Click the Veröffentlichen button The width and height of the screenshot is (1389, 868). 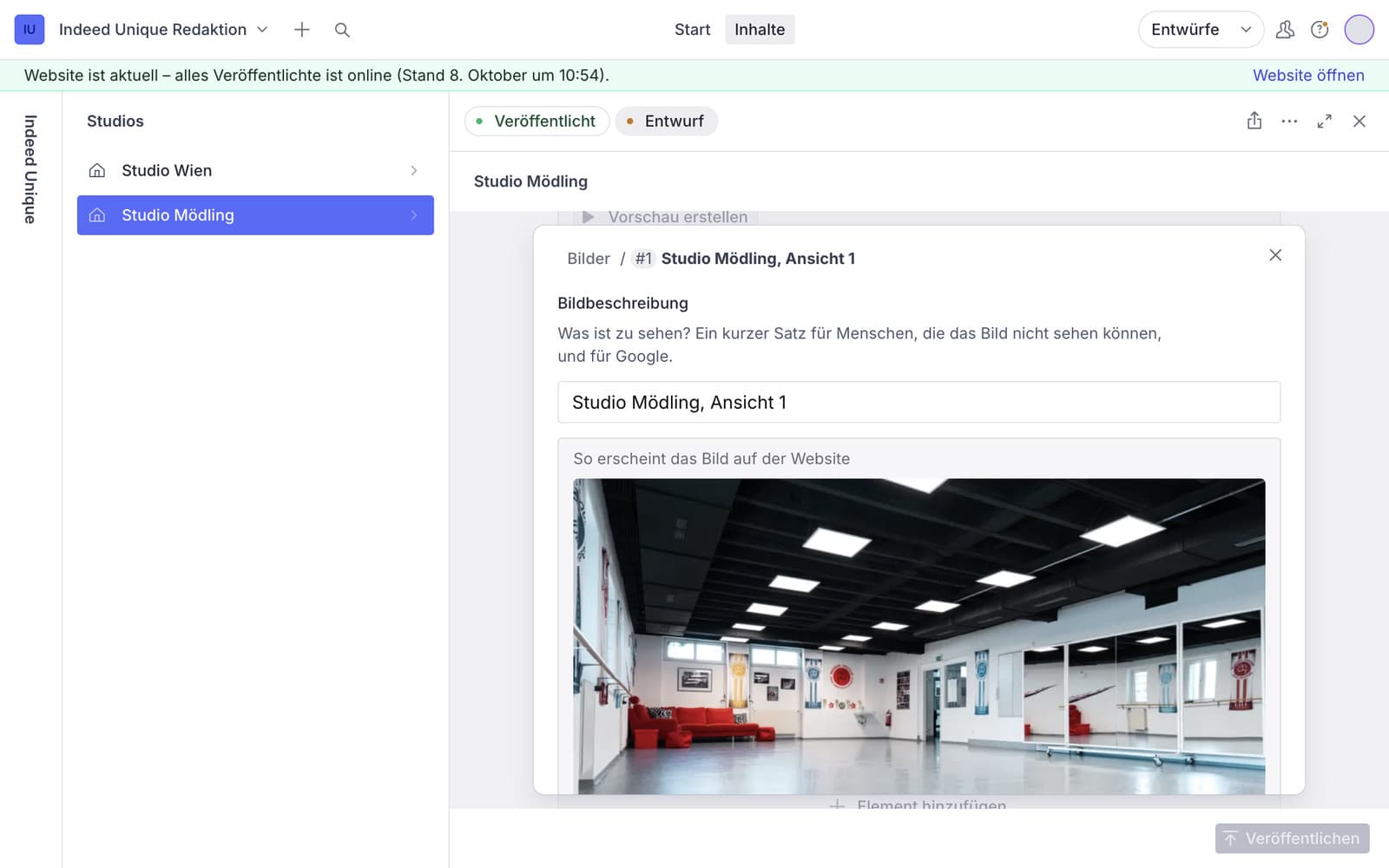1292,838
